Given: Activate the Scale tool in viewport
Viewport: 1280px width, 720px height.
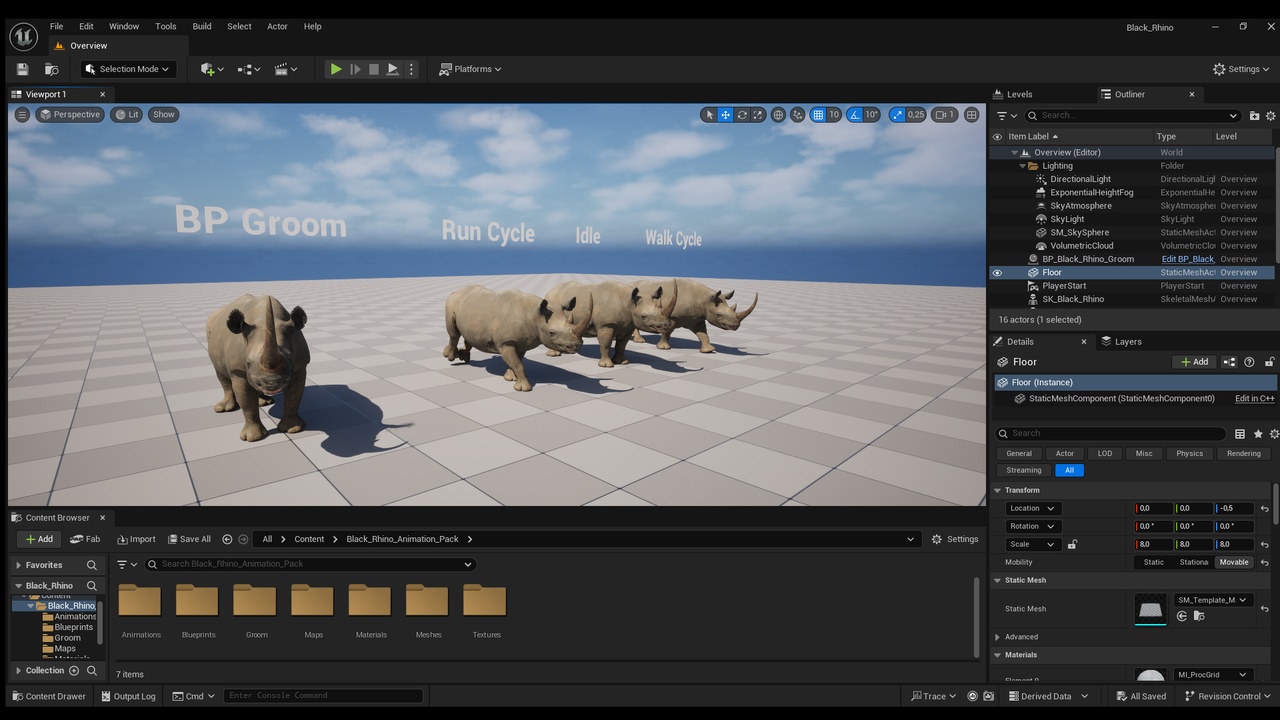Looking at the screenshot, I should point(758,115).
